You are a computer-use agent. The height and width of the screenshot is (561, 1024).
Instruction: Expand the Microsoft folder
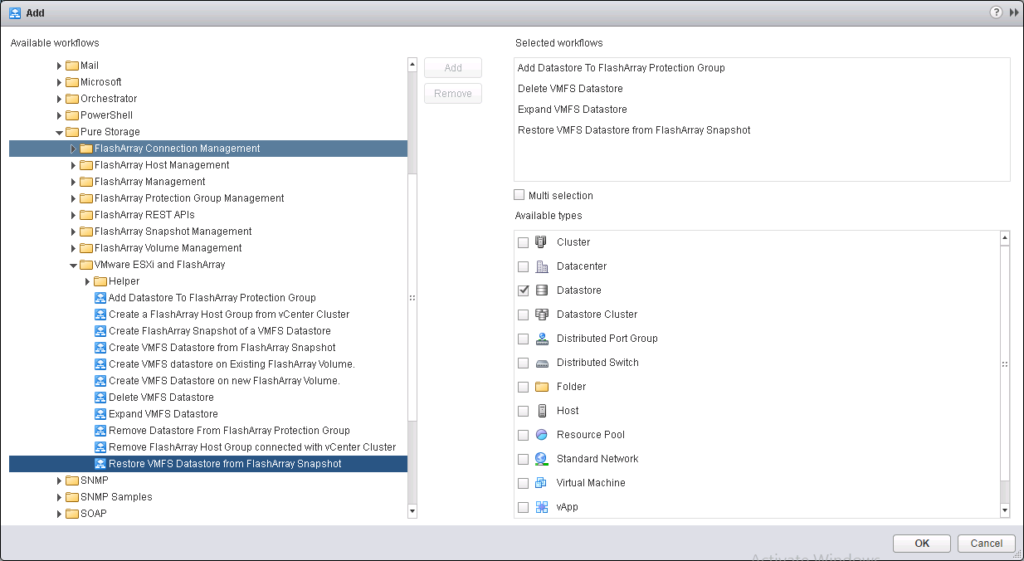pyautogui.click(x=59, y=82)
